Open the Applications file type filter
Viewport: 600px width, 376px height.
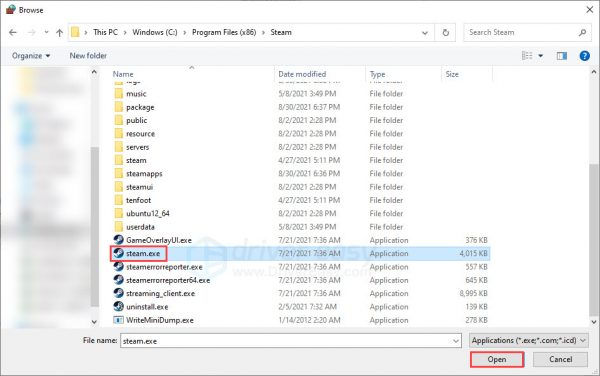[528, 340]
